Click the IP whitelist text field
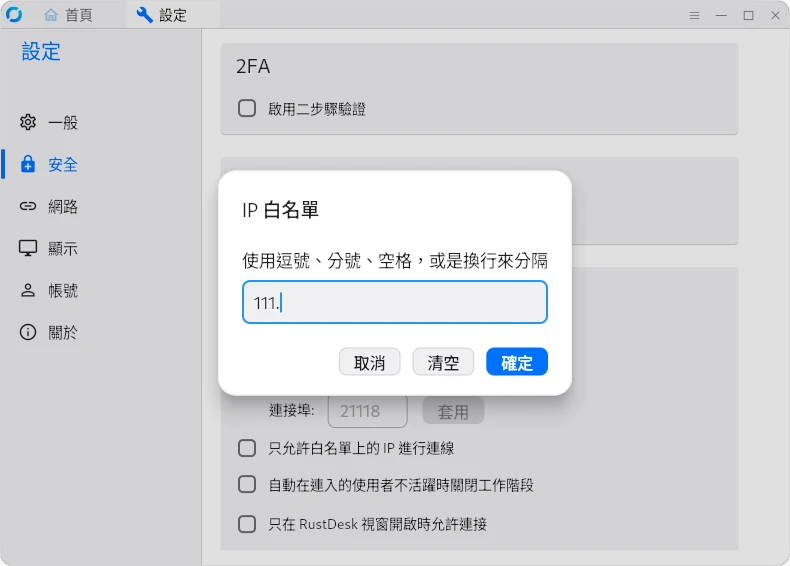790x566 pixels. point(395,302)
